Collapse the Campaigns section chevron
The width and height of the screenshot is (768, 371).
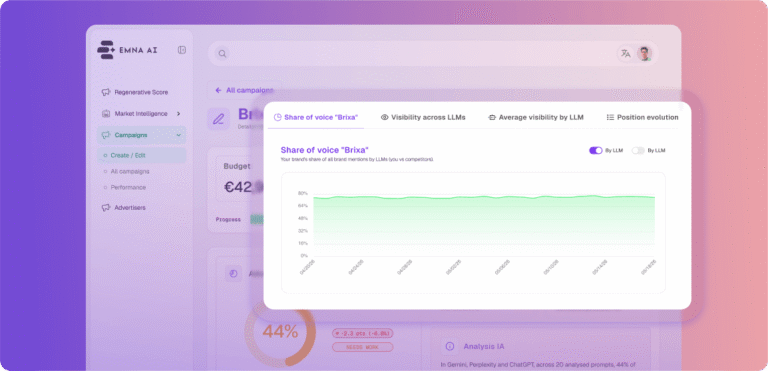(x=178, y=135)
